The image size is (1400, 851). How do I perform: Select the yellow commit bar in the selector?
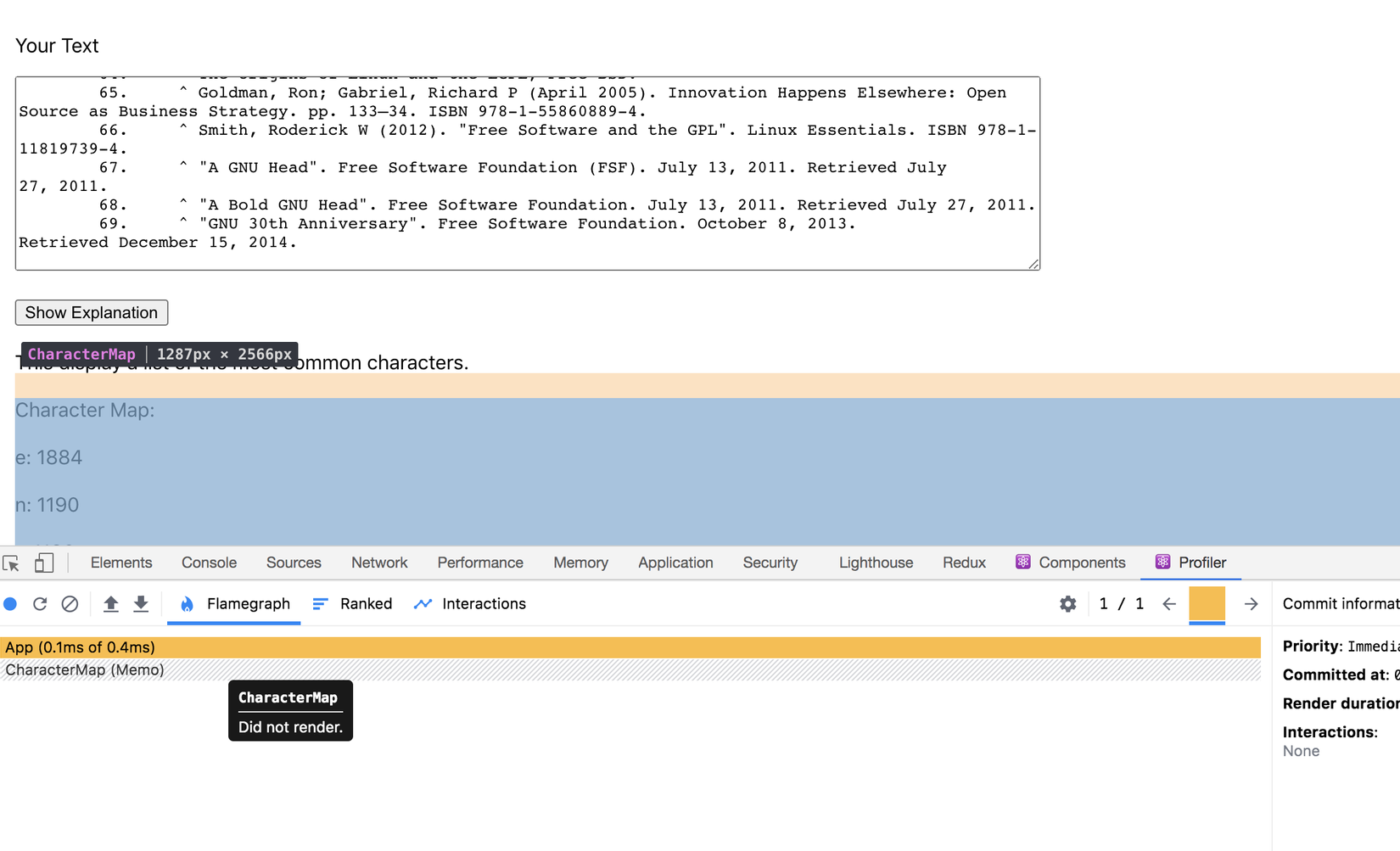pyautogui.click(x=1207, y=604)
